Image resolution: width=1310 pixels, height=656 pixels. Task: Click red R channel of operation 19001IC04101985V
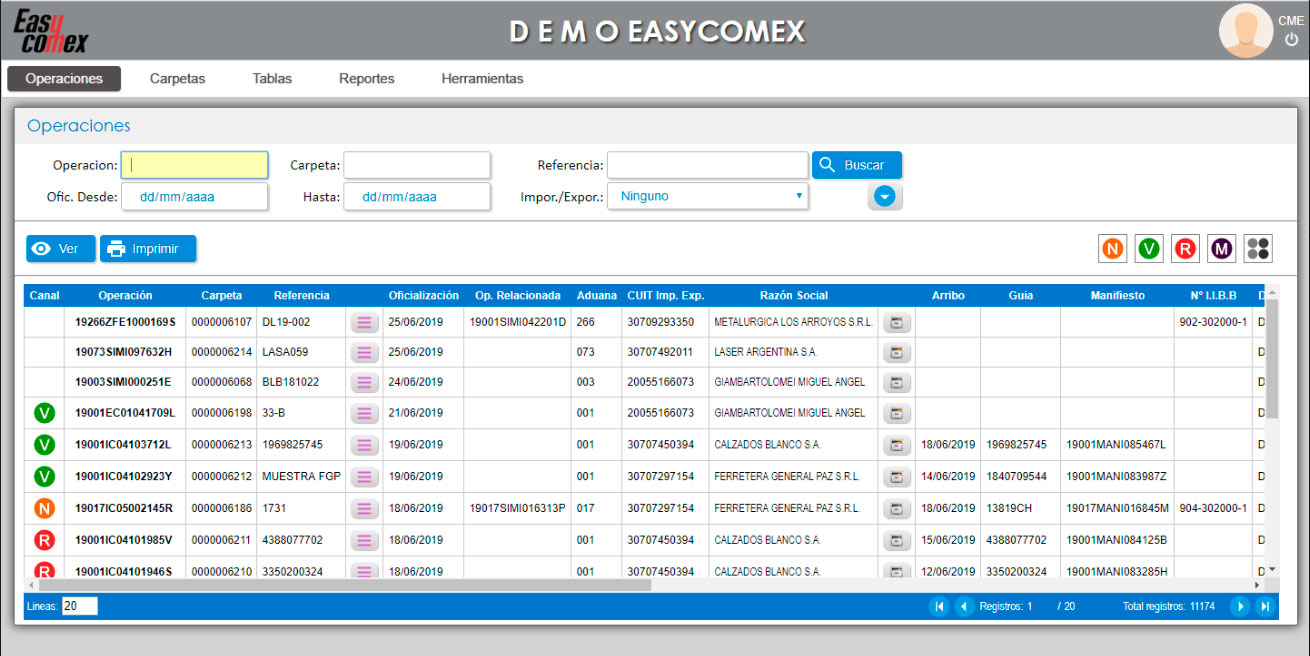(44, 541)
